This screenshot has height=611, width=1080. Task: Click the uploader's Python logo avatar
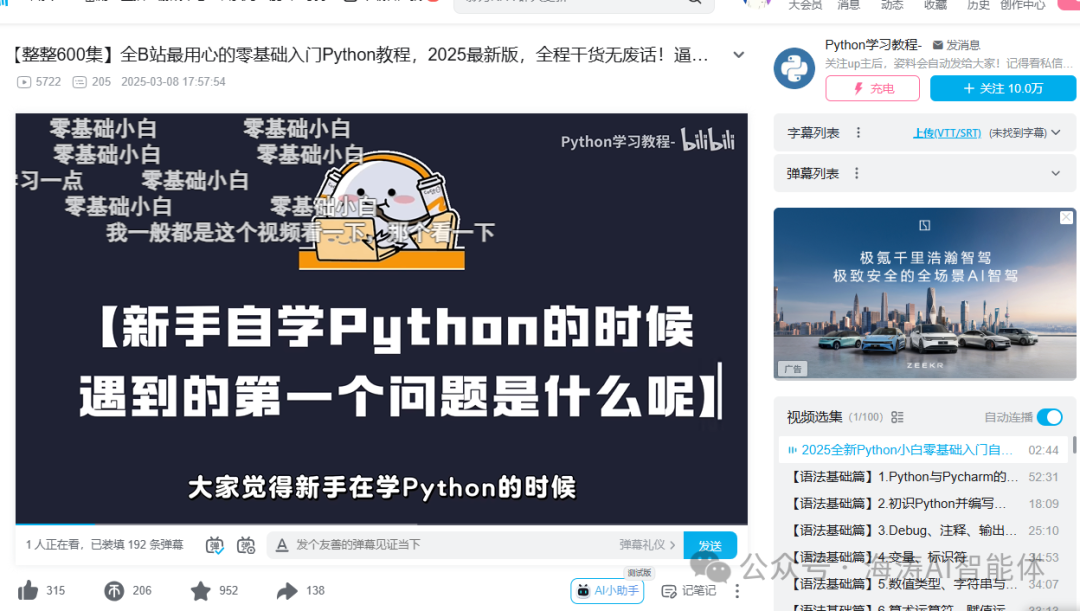coord(794,68)
